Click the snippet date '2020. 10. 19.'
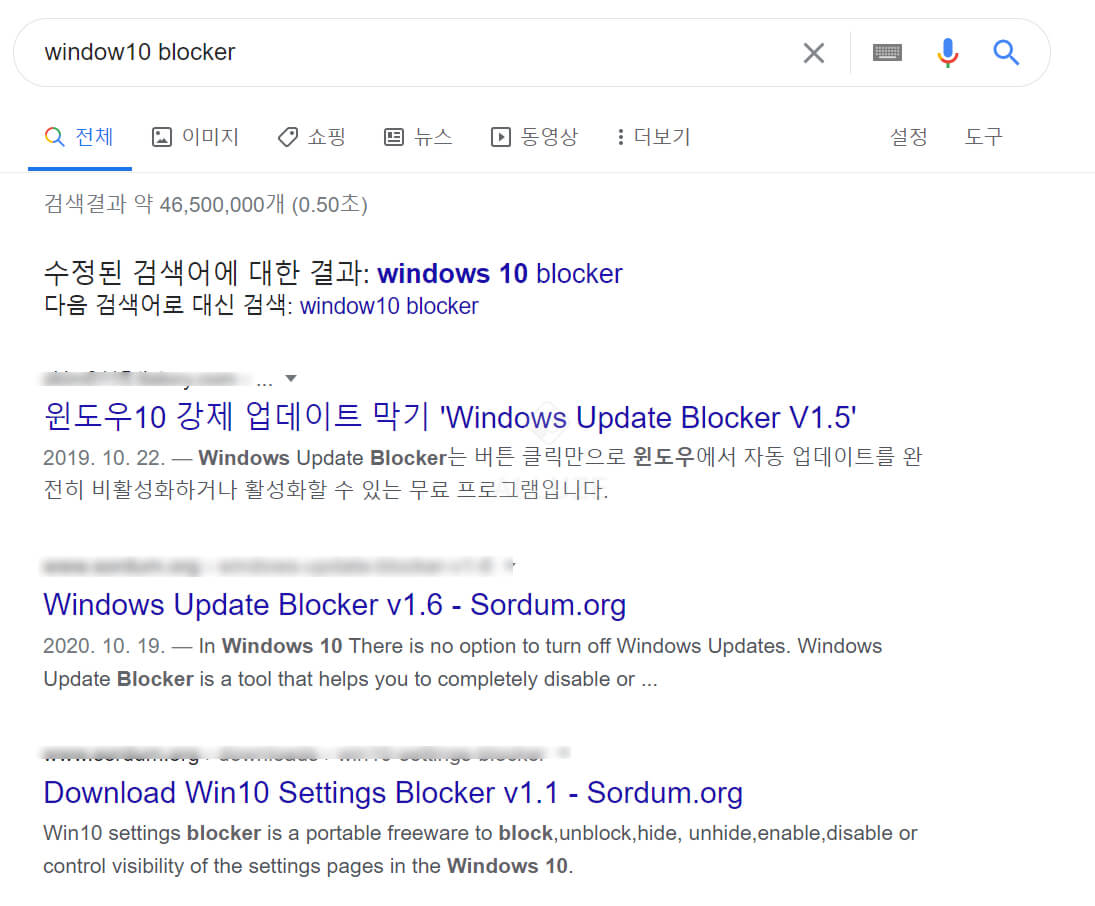The width and height of the screenshot is (1095, 906). (x=104, y=646)
